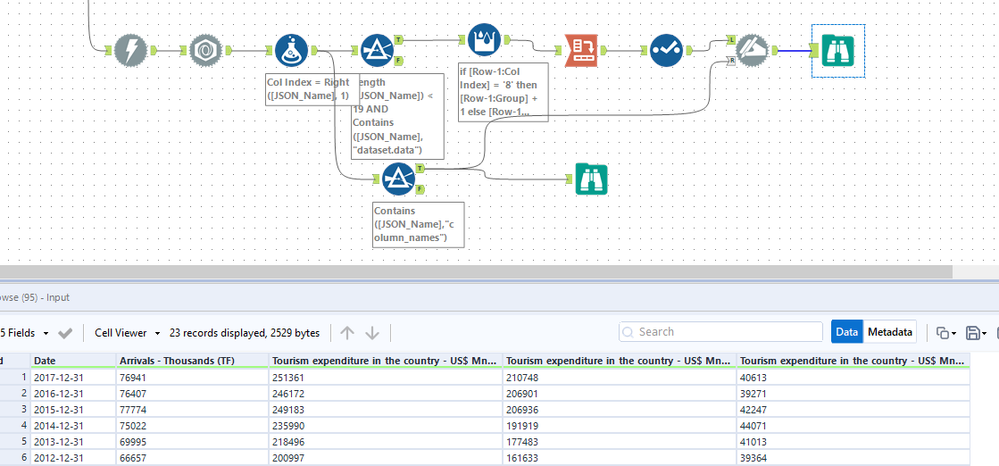
Task: Select the expenditure cell 39364
Action: pos(853,457)
